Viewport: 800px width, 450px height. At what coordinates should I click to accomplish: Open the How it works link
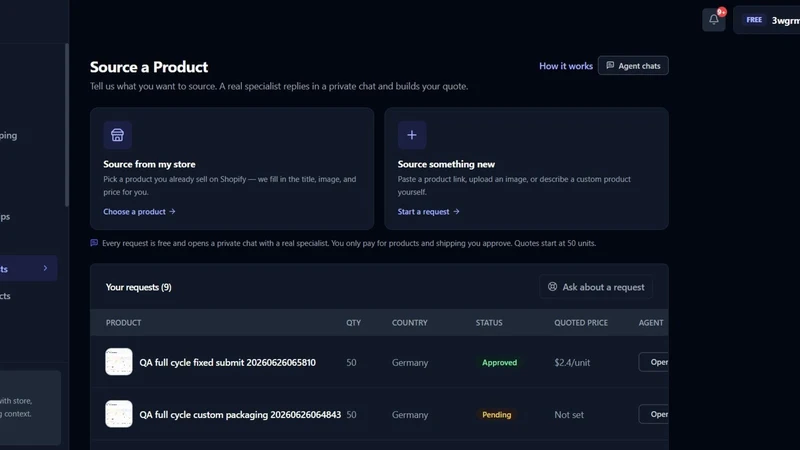(x=566, y=66)
